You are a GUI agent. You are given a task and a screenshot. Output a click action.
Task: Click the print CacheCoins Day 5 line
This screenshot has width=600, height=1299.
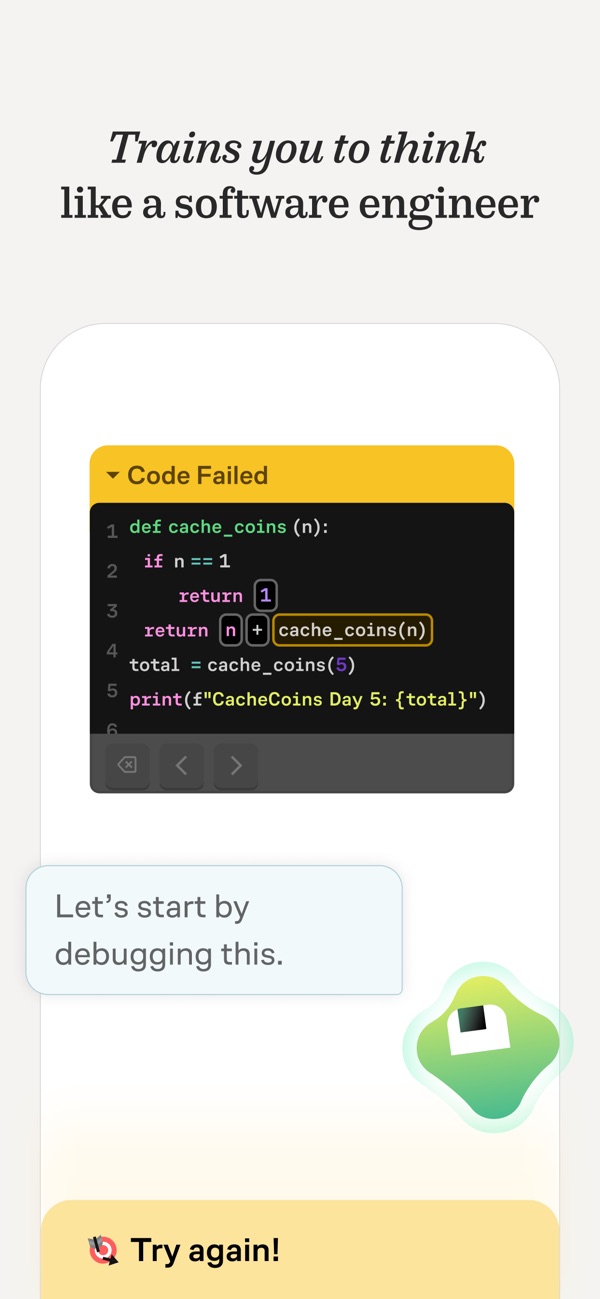(x=308, y=699)
